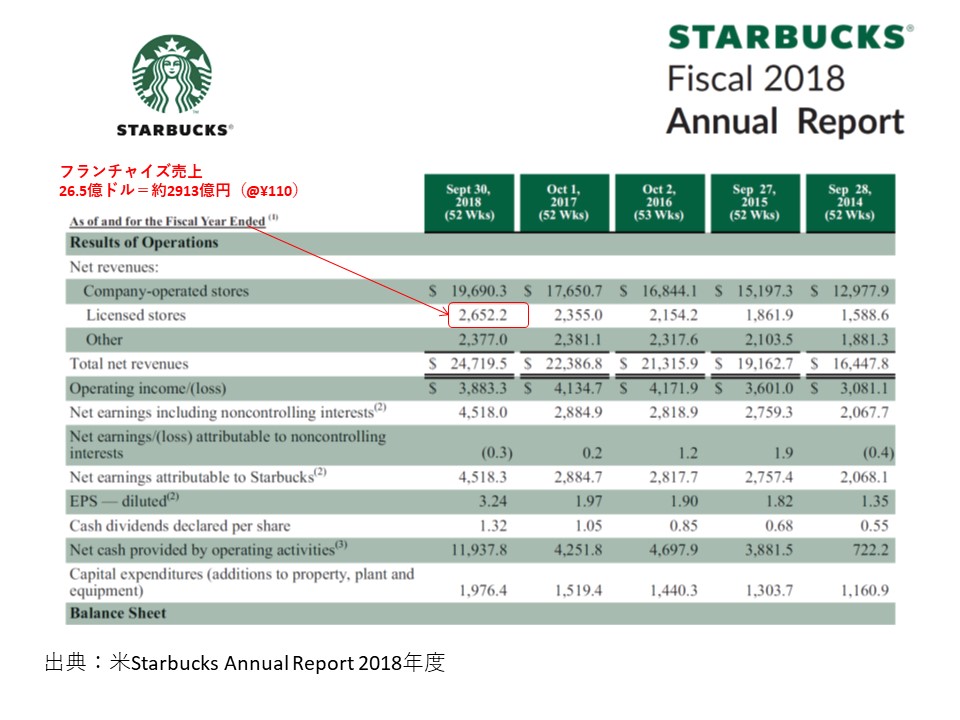The image size is (960, 720).
Task: Click the Starbucks siren logo
Action: (172, 74)
